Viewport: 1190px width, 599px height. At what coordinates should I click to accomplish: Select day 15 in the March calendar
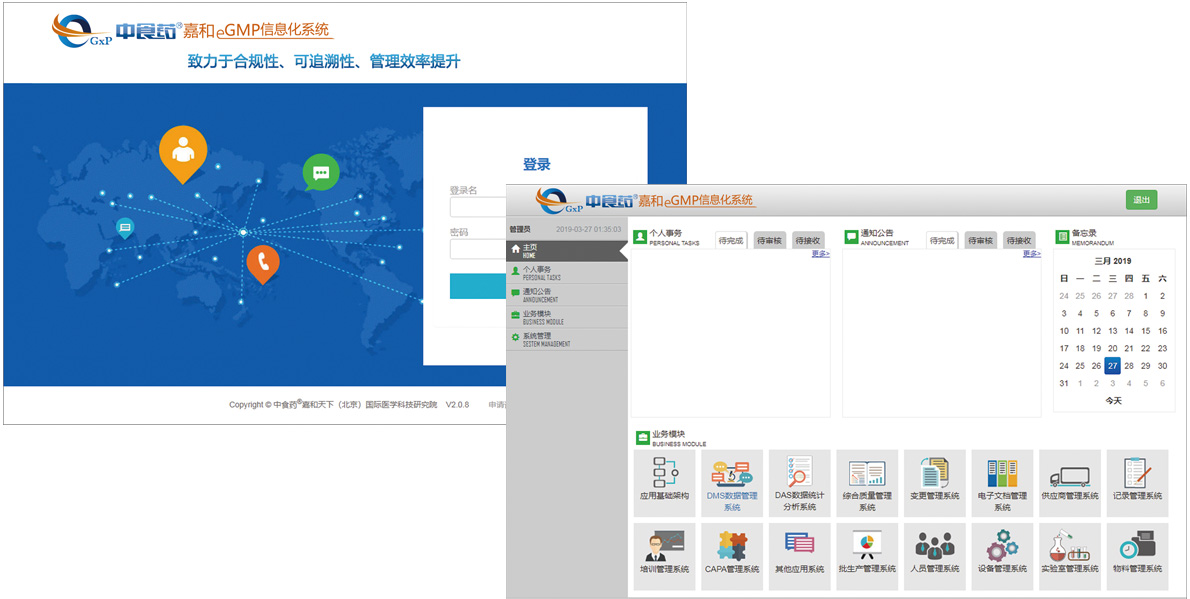(x=1146, y=331)
